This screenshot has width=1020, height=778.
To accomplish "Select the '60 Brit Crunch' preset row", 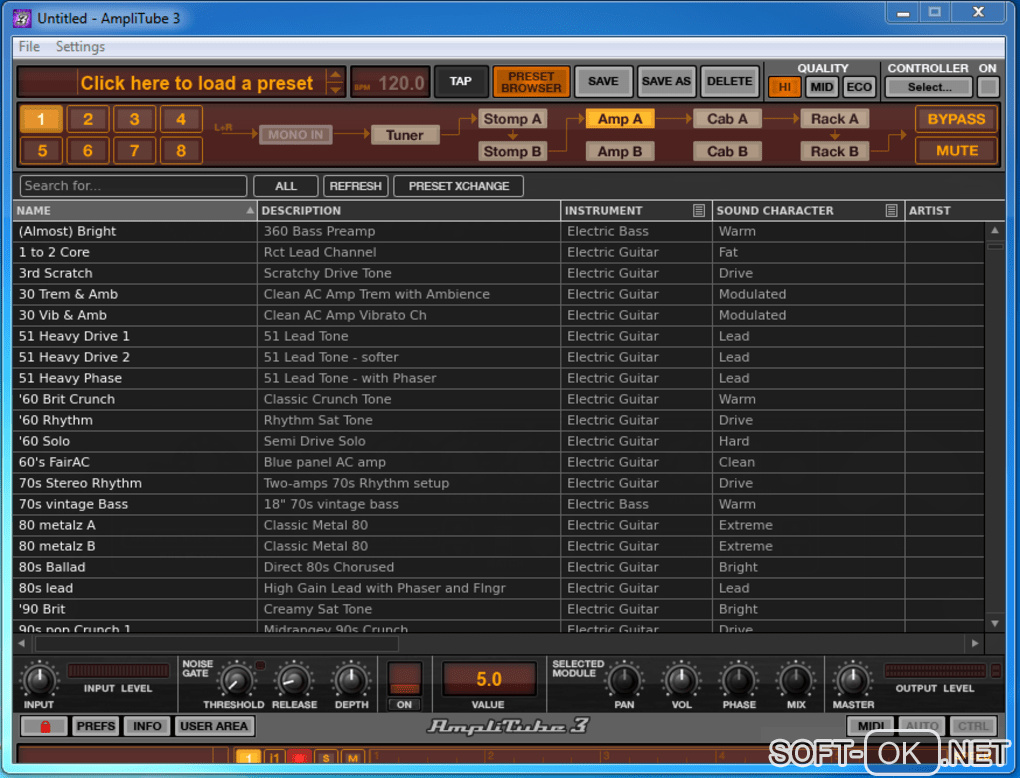I will coord(498,399).
